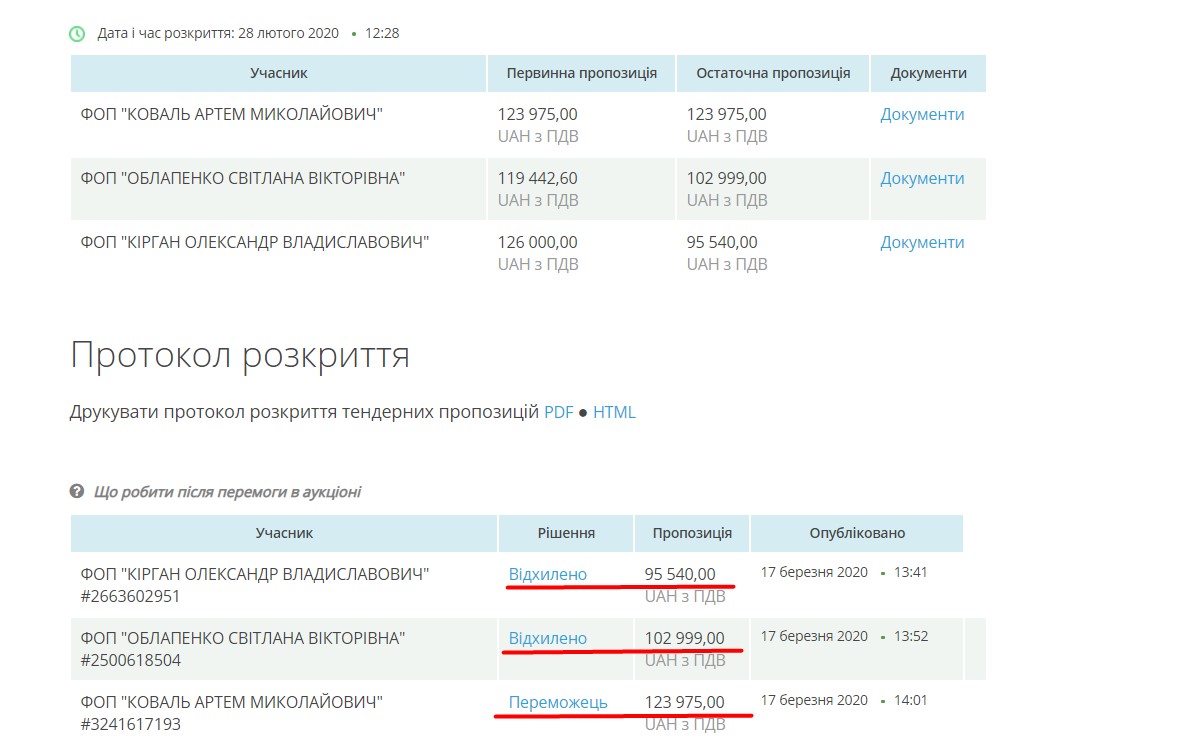View Відхилено decision for Кірган's 95 540,00 bid
This screenshot has height=751, width=1200.
[x=547, y=574]
